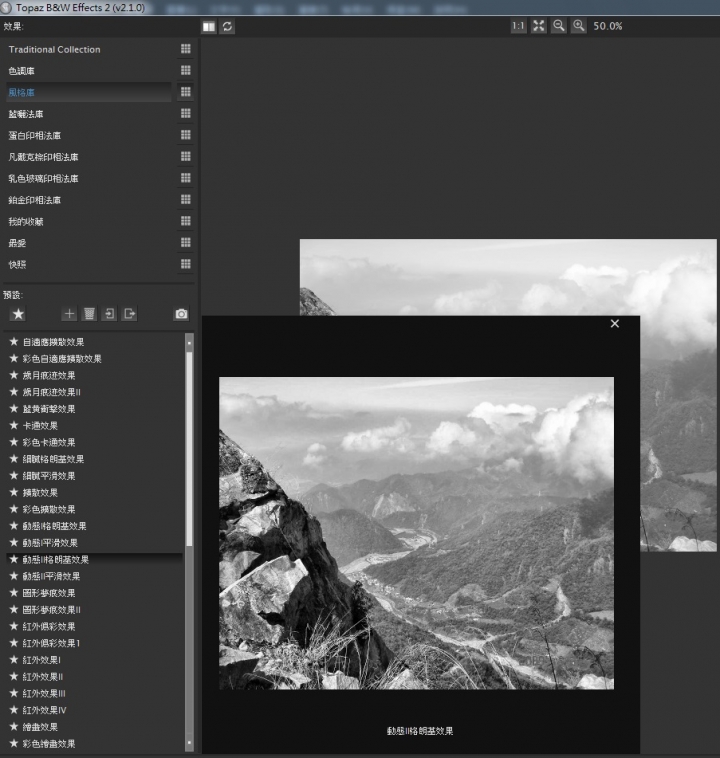Toggle the split before/after view icon
The height and width of the screenshot is (758, 720).
pos(209,27)
